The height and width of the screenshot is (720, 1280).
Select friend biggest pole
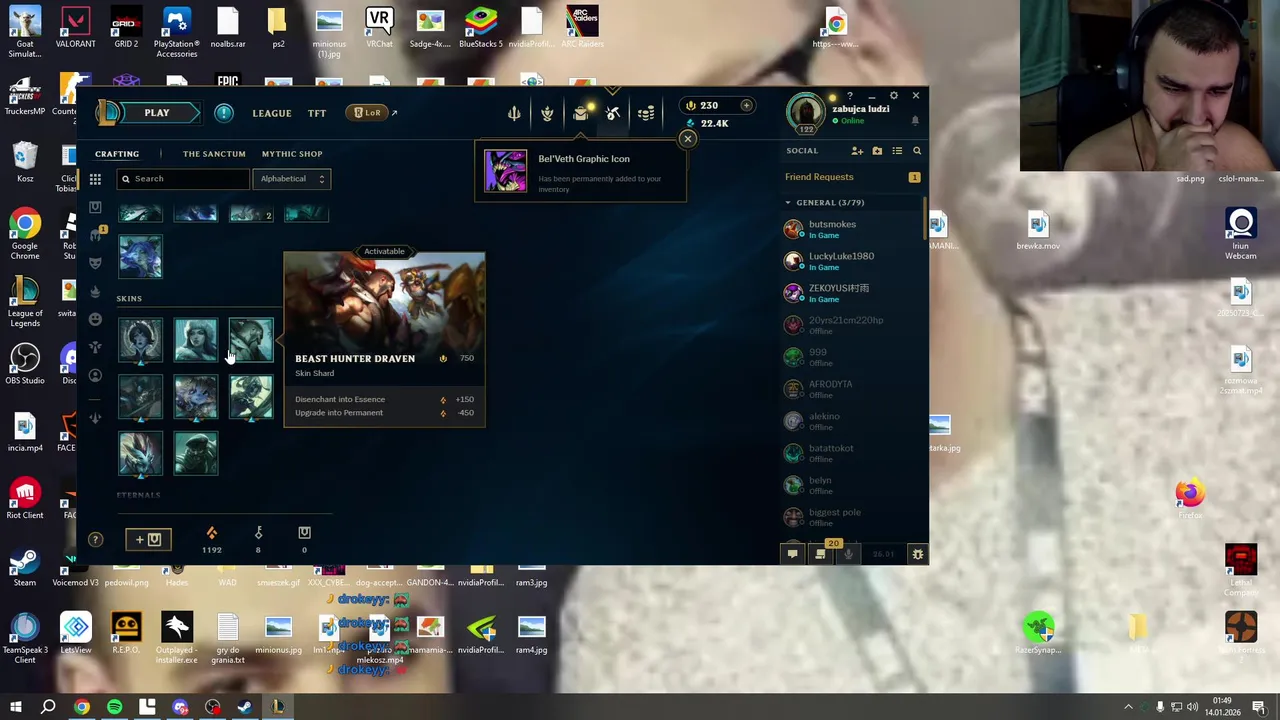(852, 517)
